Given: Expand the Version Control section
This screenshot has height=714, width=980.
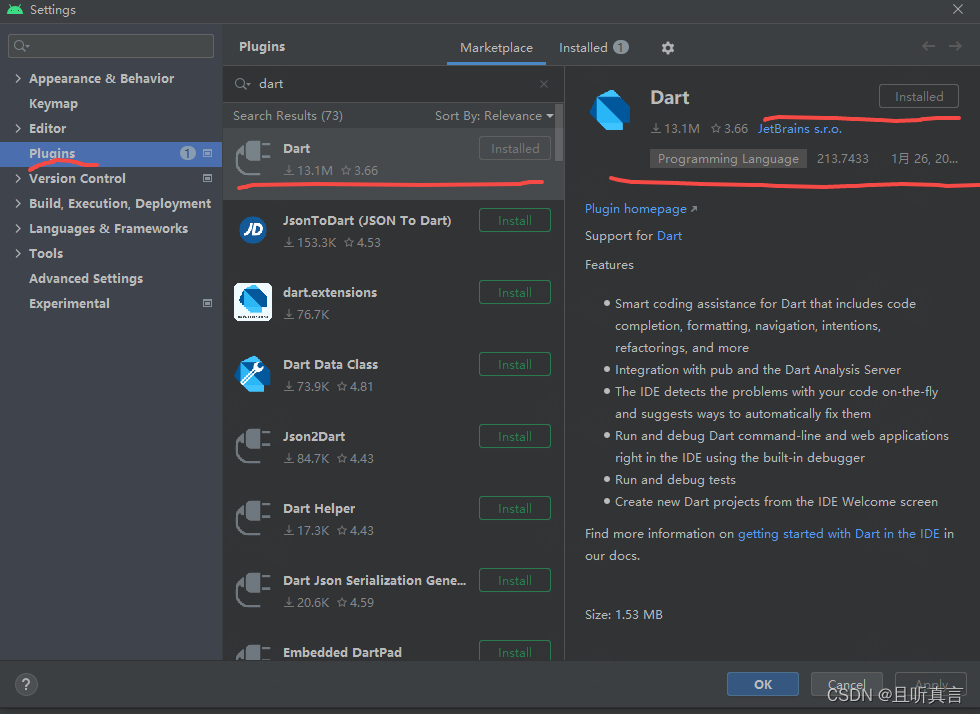Looking at the screenshot, I should click(x=18, y=178).
